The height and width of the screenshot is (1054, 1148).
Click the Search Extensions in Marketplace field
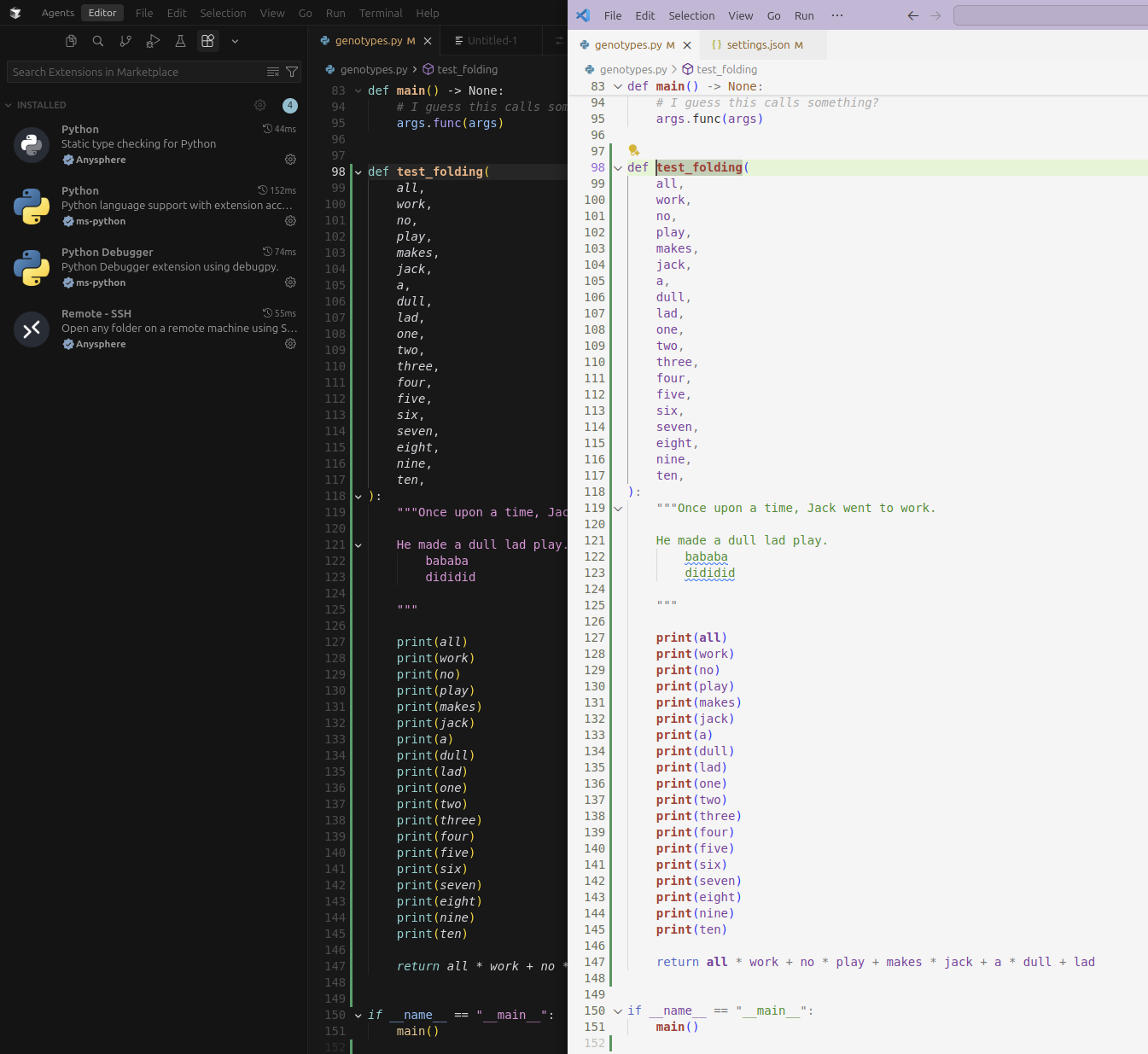click(x=137, y=73)
